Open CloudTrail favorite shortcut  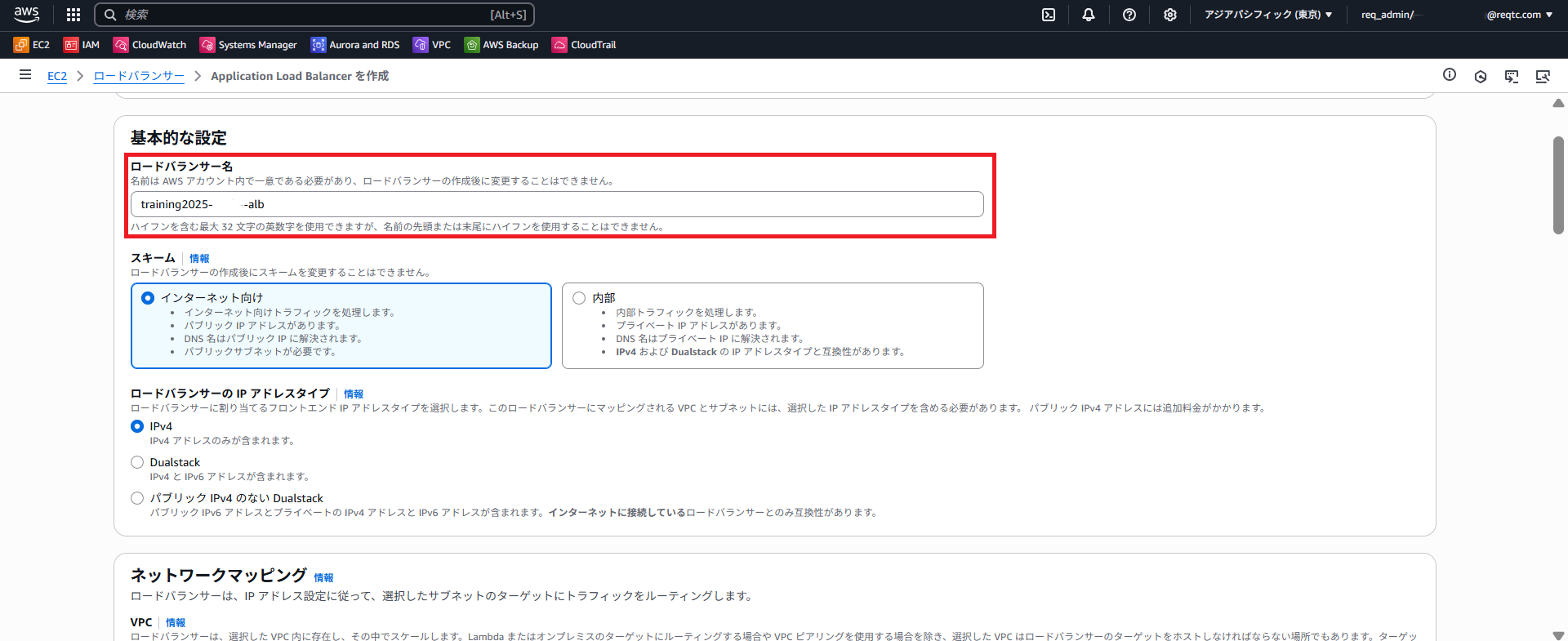point(584,45)
